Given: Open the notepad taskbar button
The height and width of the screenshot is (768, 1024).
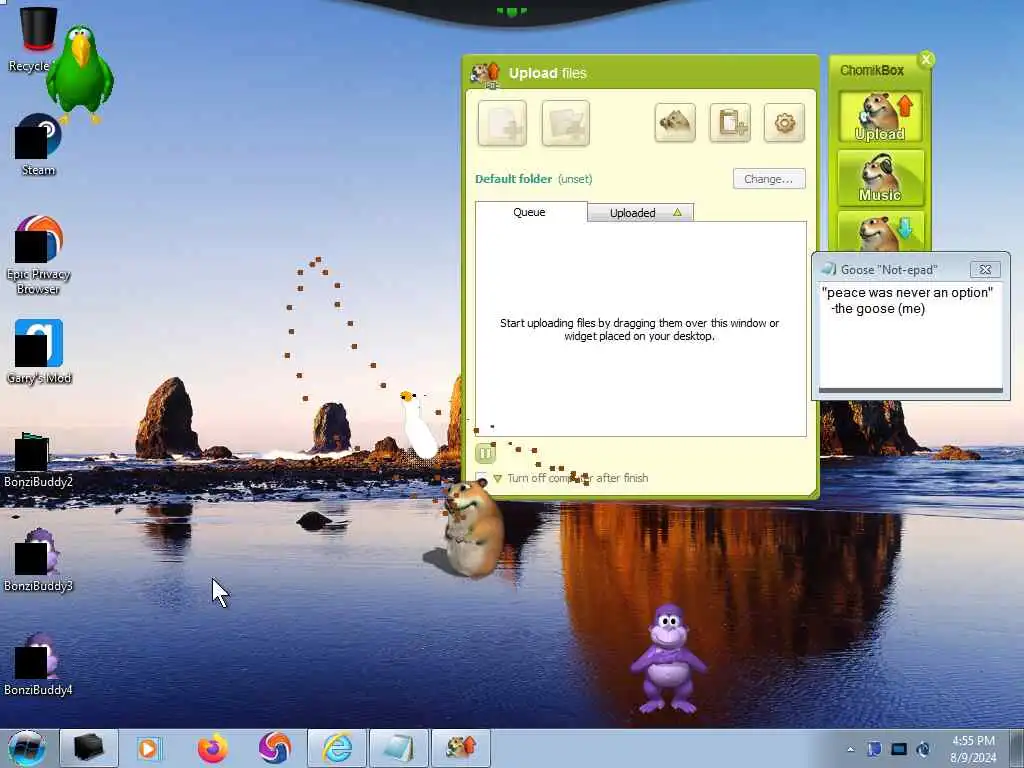Looking at the screenshot, I should click(398, 748).
